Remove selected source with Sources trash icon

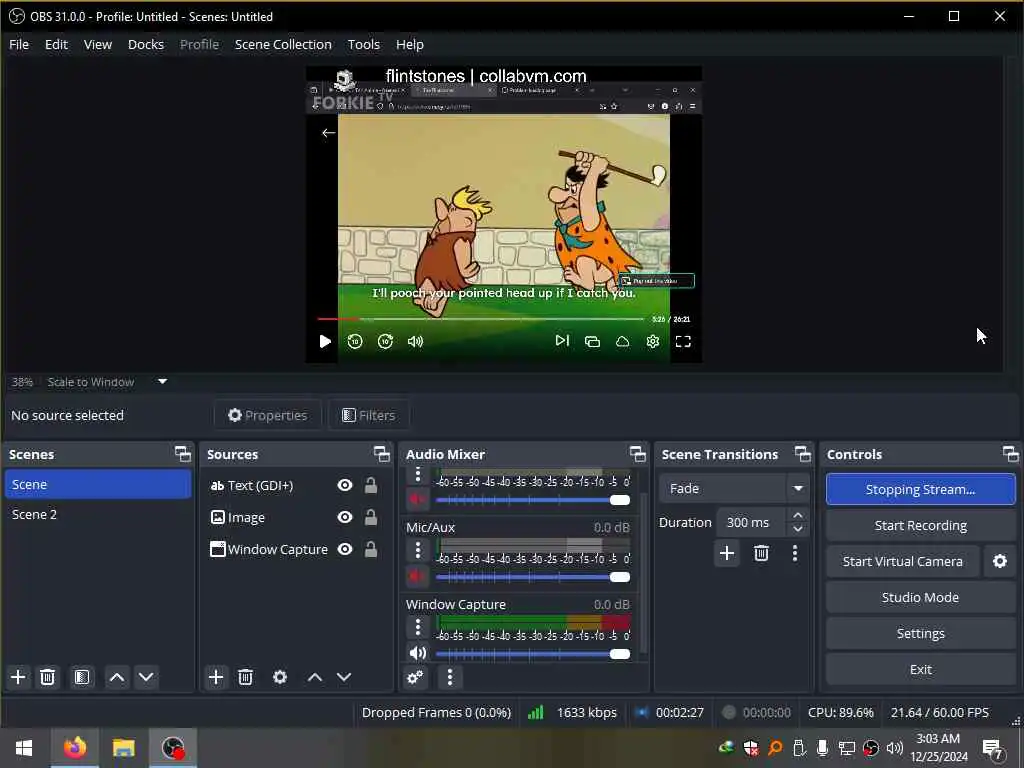(x=245, y=677)
